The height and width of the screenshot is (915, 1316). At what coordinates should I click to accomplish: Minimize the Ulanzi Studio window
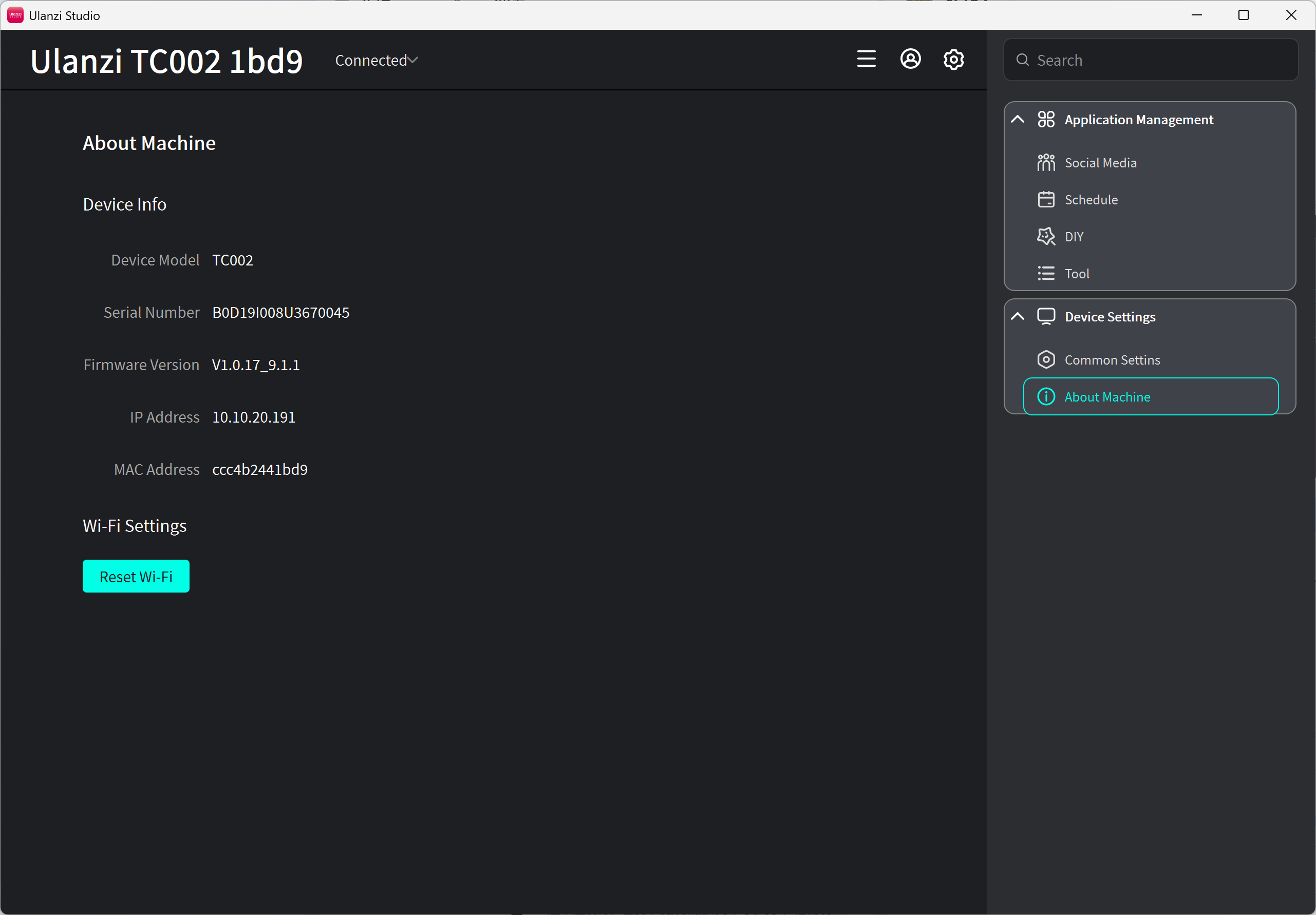(x=1197, y=15)
